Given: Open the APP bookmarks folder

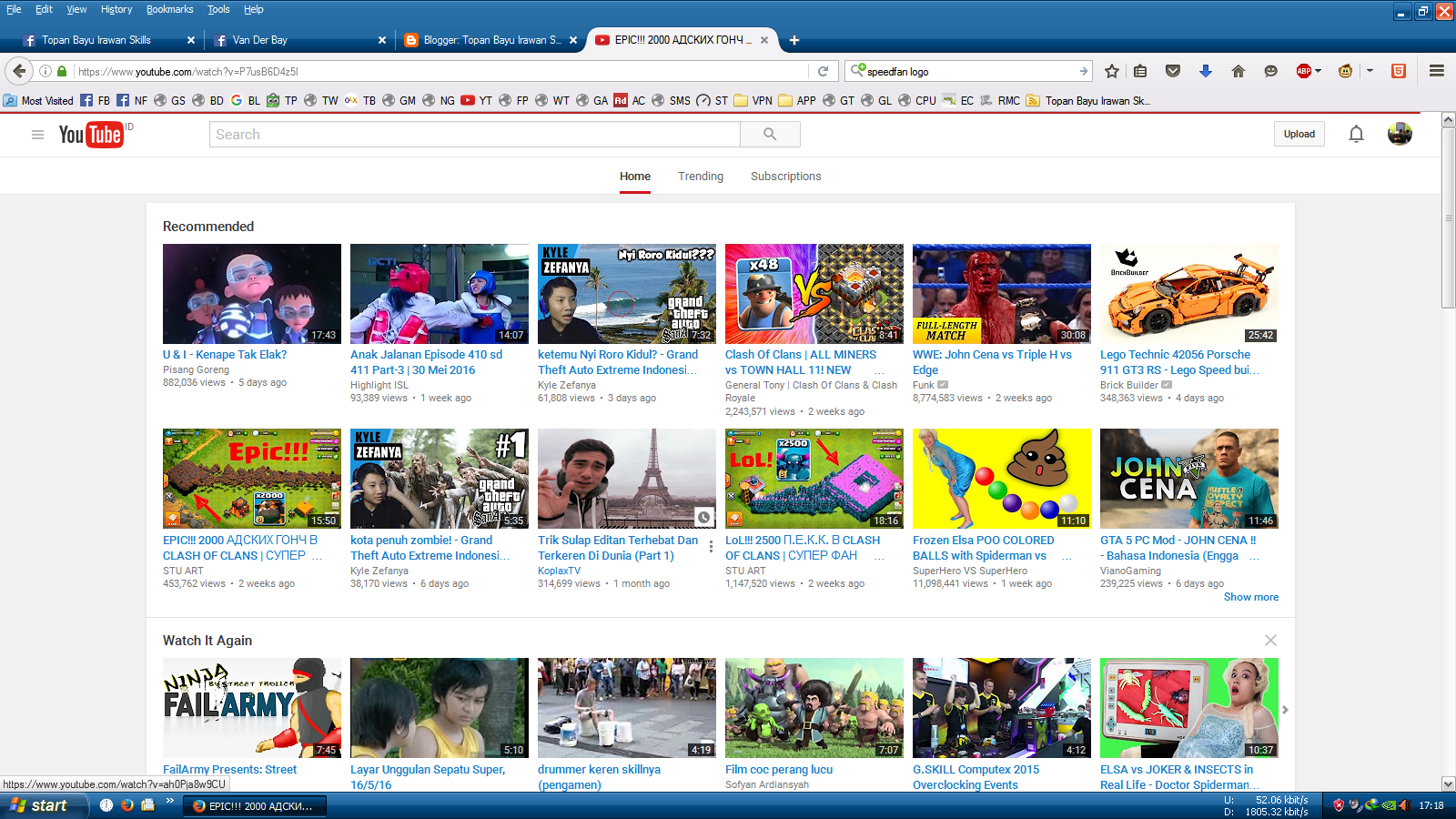Looking at the screenshot, I should tap(797, 101).
